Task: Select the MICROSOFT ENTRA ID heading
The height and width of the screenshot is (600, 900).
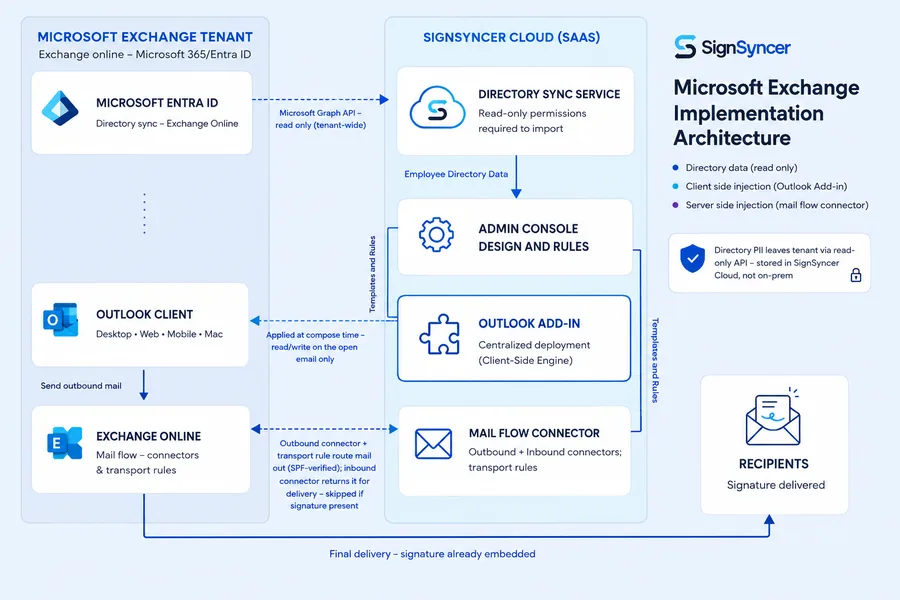Action: coord(157,103)
